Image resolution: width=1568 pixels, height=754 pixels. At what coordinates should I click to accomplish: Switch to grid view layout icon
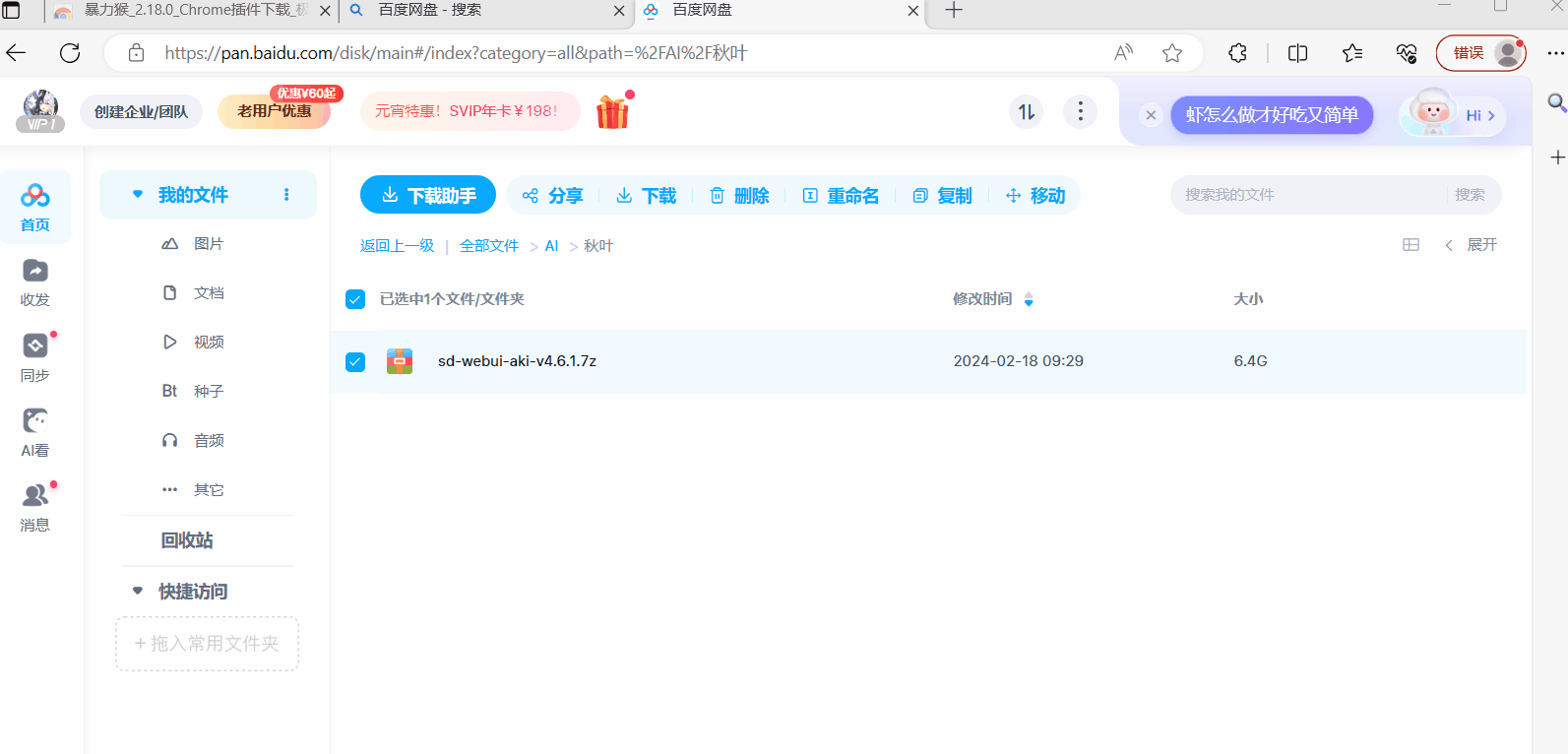pos(1411,245)
